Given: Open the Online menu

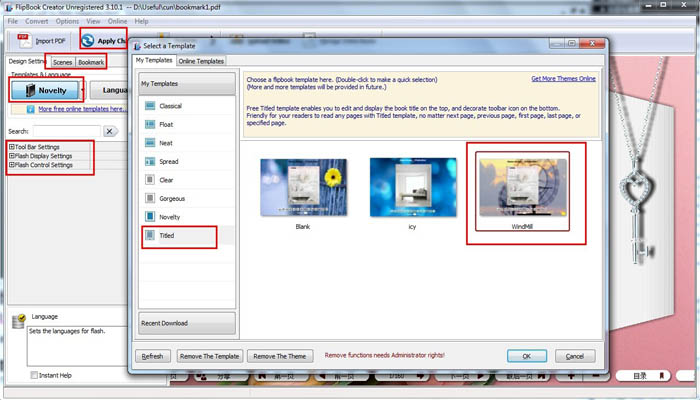Looking at the screenshot, I should point(117,21).
